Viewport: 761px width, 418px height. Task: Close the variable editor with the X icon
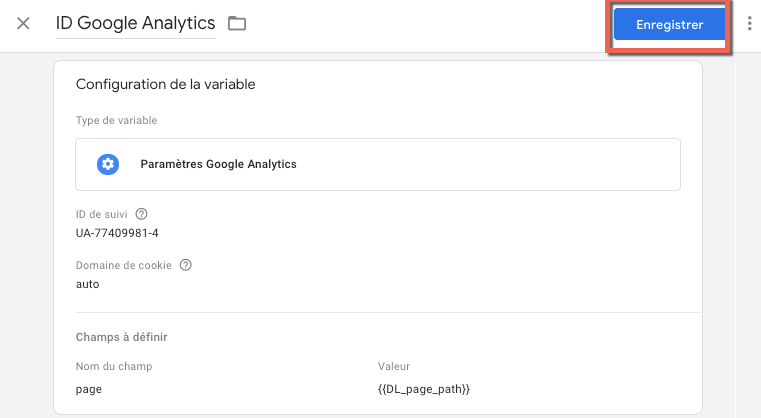(23, 23)
